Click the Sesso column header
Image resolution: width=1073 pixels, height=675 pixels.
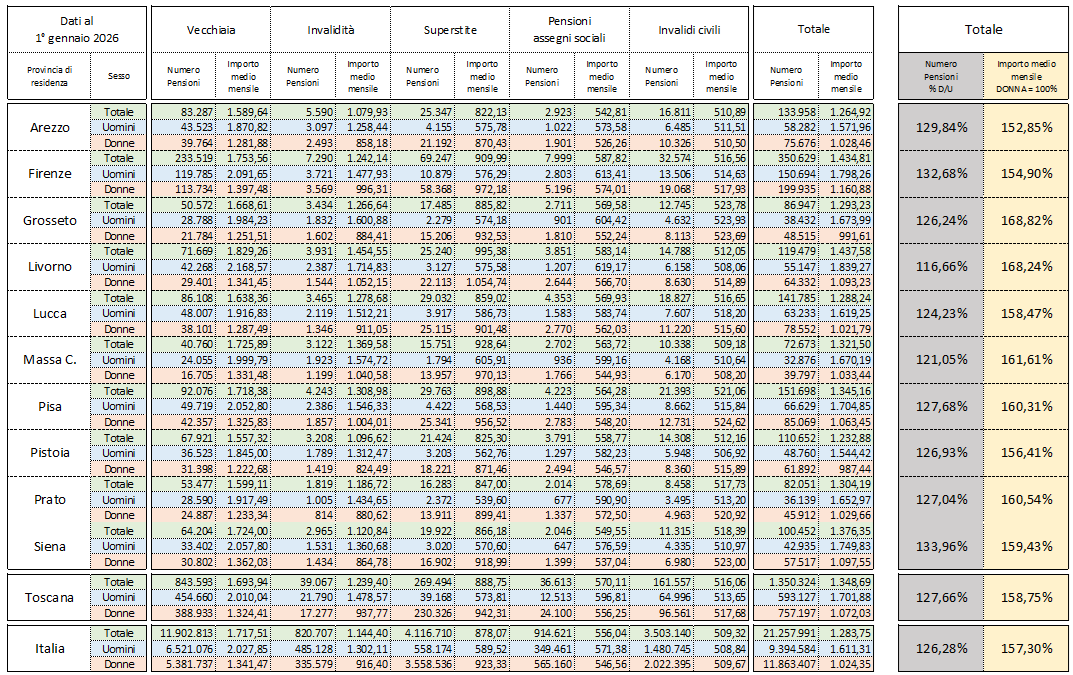click(x=118, y=75)
